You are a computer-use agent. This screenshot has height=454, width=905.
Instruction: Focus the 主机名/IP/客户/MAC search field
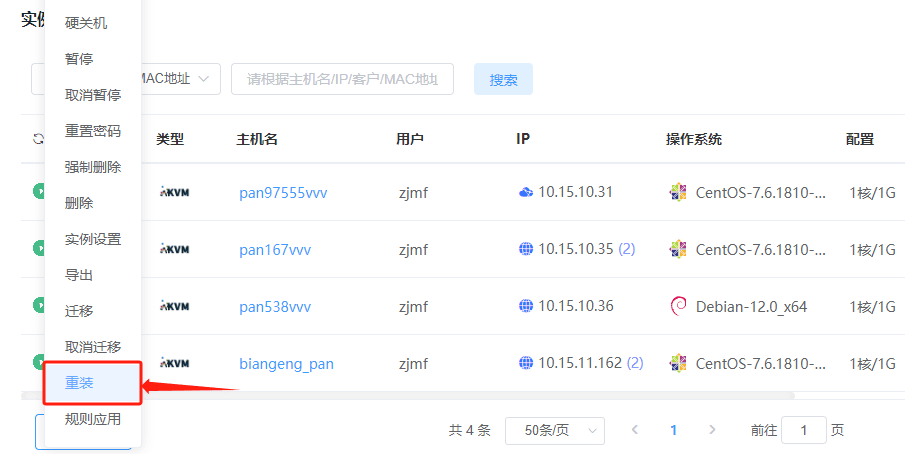click(x=342, y=79)
